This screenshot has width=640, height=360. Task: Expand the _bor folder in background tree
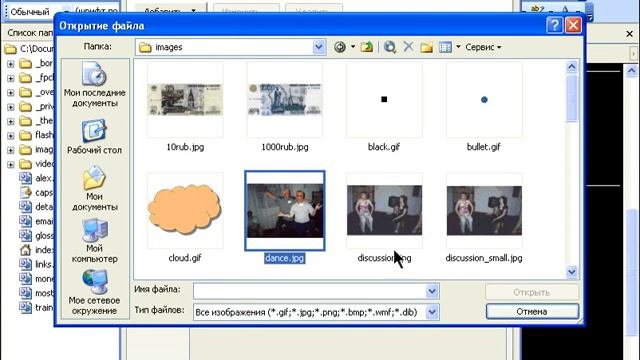coord(11,64)
